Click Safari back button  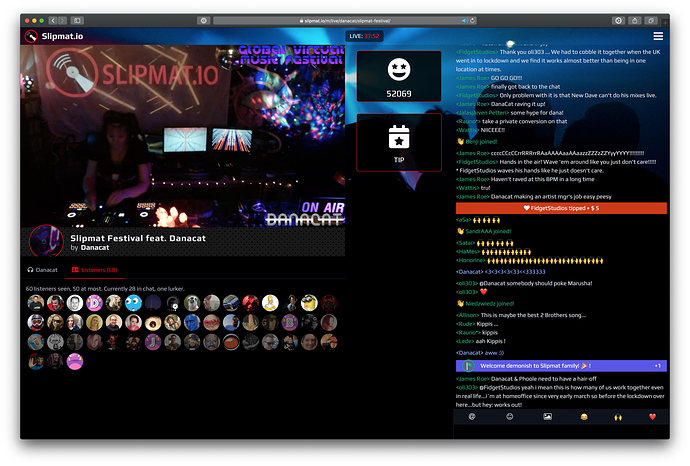pyautogui.click(x=53, y=20)
